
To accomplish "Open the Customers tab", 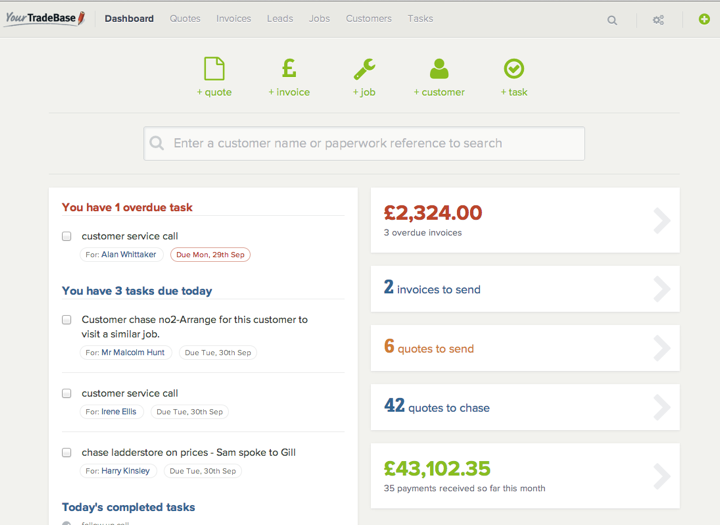I will pyautogui.click(x=369, y=19).
